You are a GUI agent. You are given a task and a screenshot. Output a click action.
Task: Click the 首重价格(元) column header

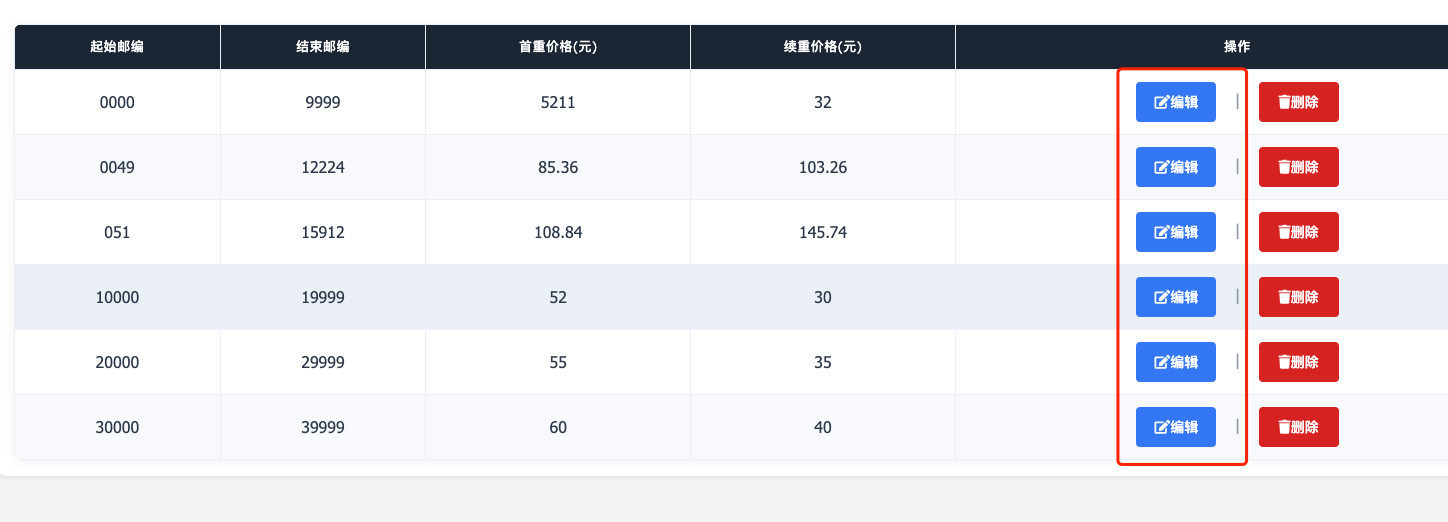(x=558, y=47)
